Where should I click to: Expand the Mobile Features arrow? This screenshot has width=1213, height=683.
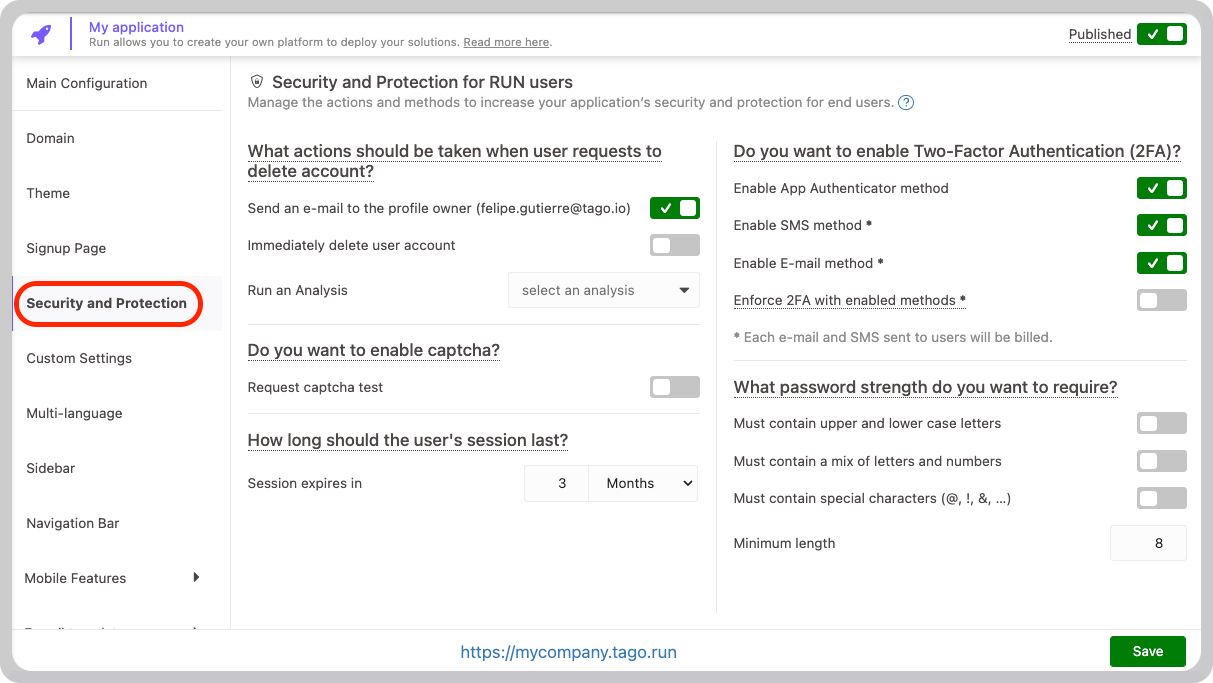[196, 577]
